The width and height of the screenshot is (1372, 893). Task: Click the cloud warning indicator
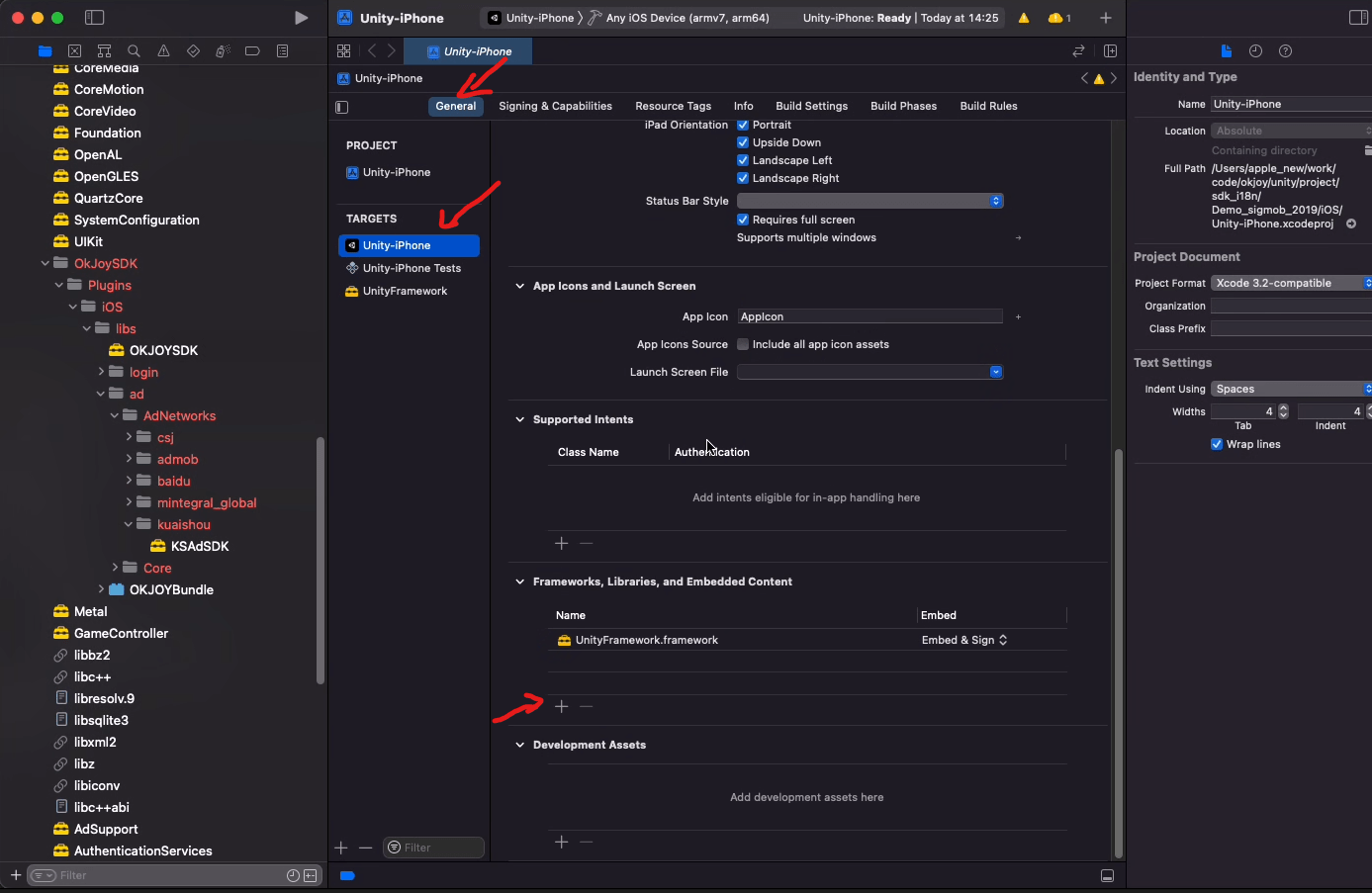[1059, 18]
